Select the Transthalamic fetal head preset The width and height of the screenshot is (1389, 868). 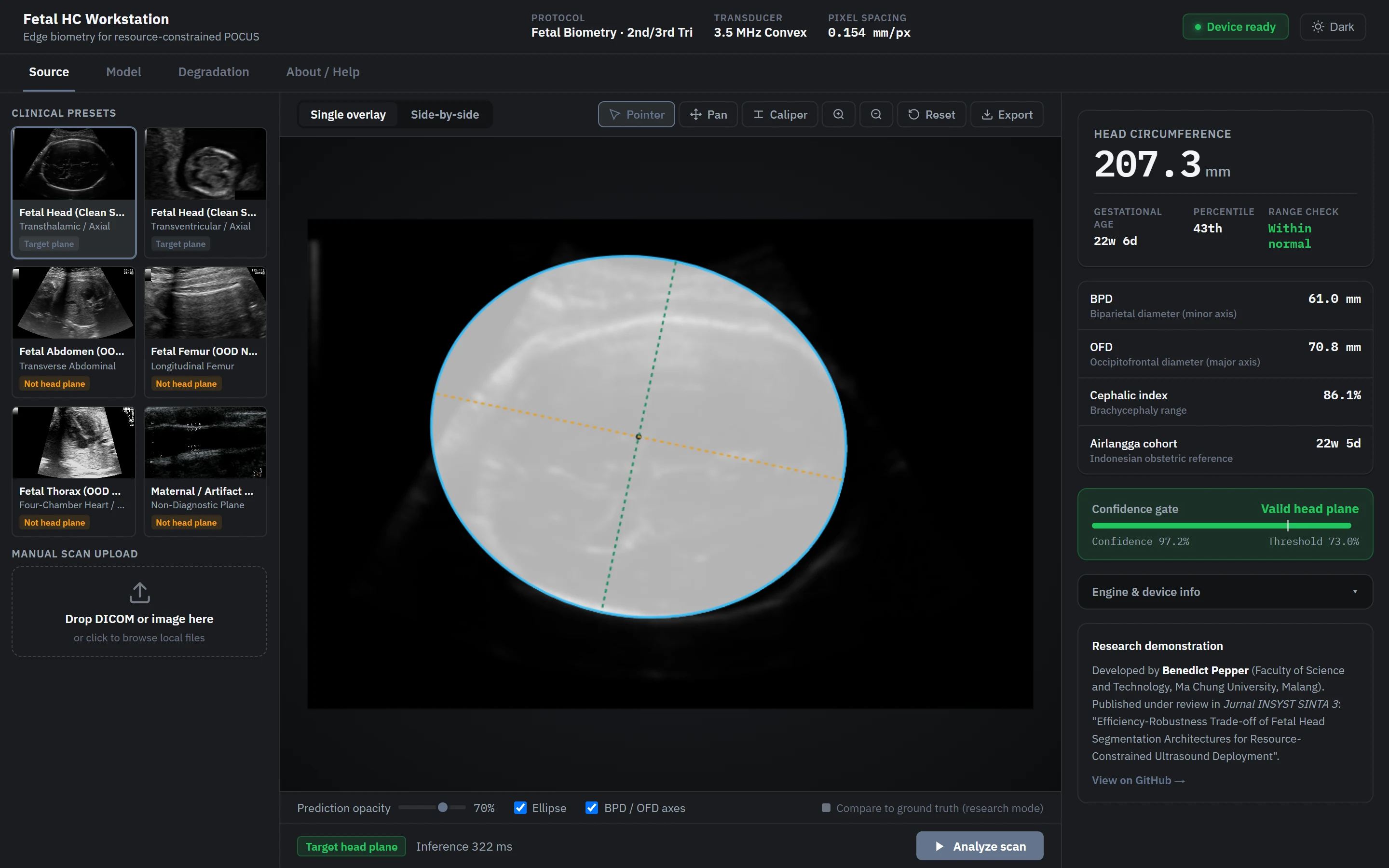click(x=74, y=193)
